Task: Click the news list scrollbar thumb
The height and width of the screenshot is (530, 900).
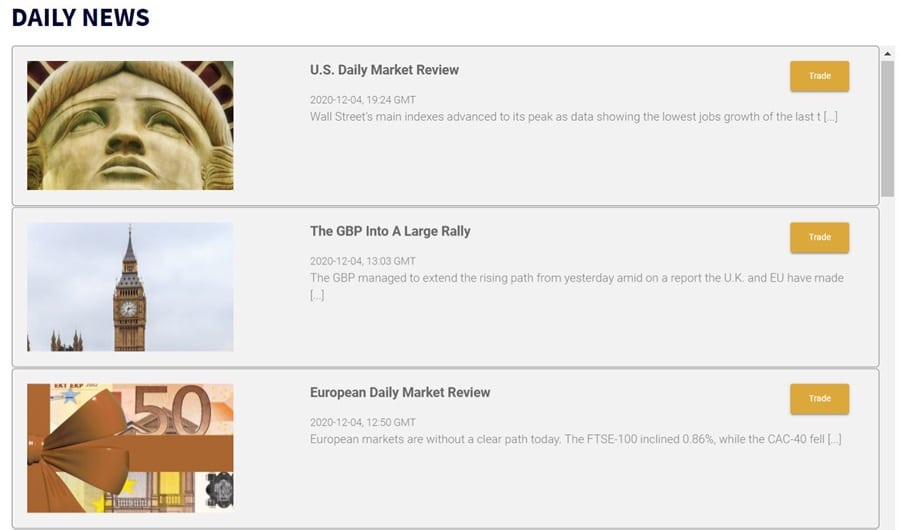Action: coord(887,128)
